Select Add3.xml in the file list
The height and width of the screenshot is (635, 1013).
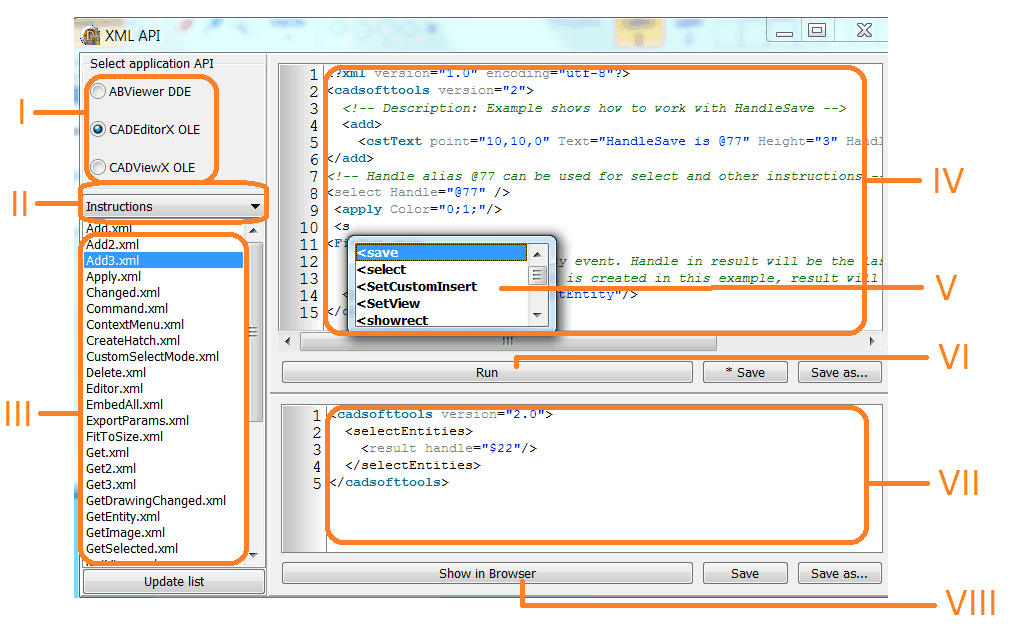click(x=163, y=261)
